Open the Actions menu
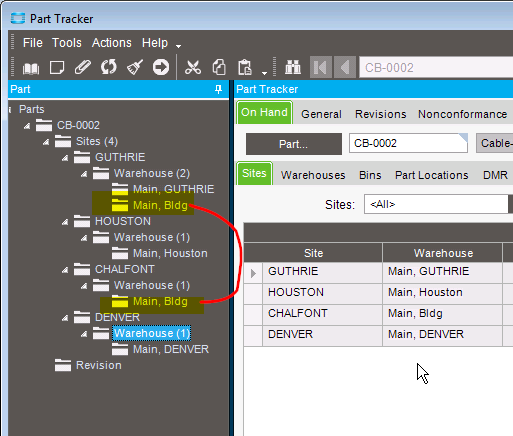Image resolution: width=513 pixels, height=436 pixels. (112, 43)
